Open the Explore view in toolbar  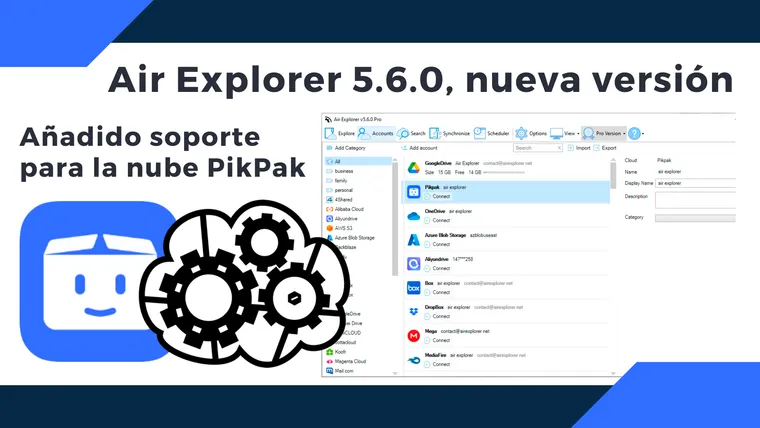click(x=340, y=133)
